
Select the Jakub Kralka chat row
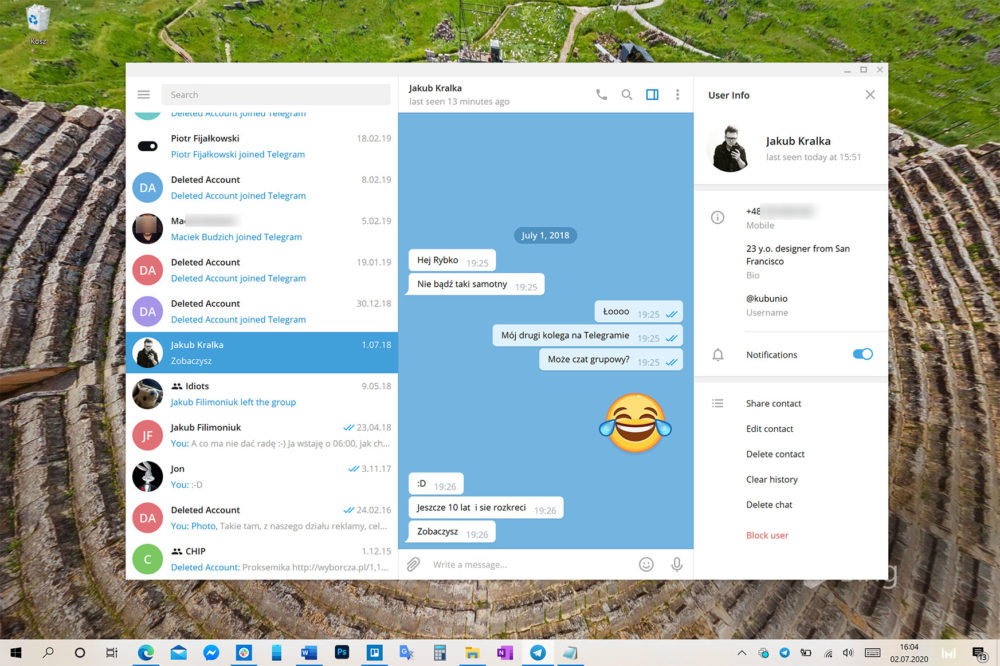coord(261,352)
